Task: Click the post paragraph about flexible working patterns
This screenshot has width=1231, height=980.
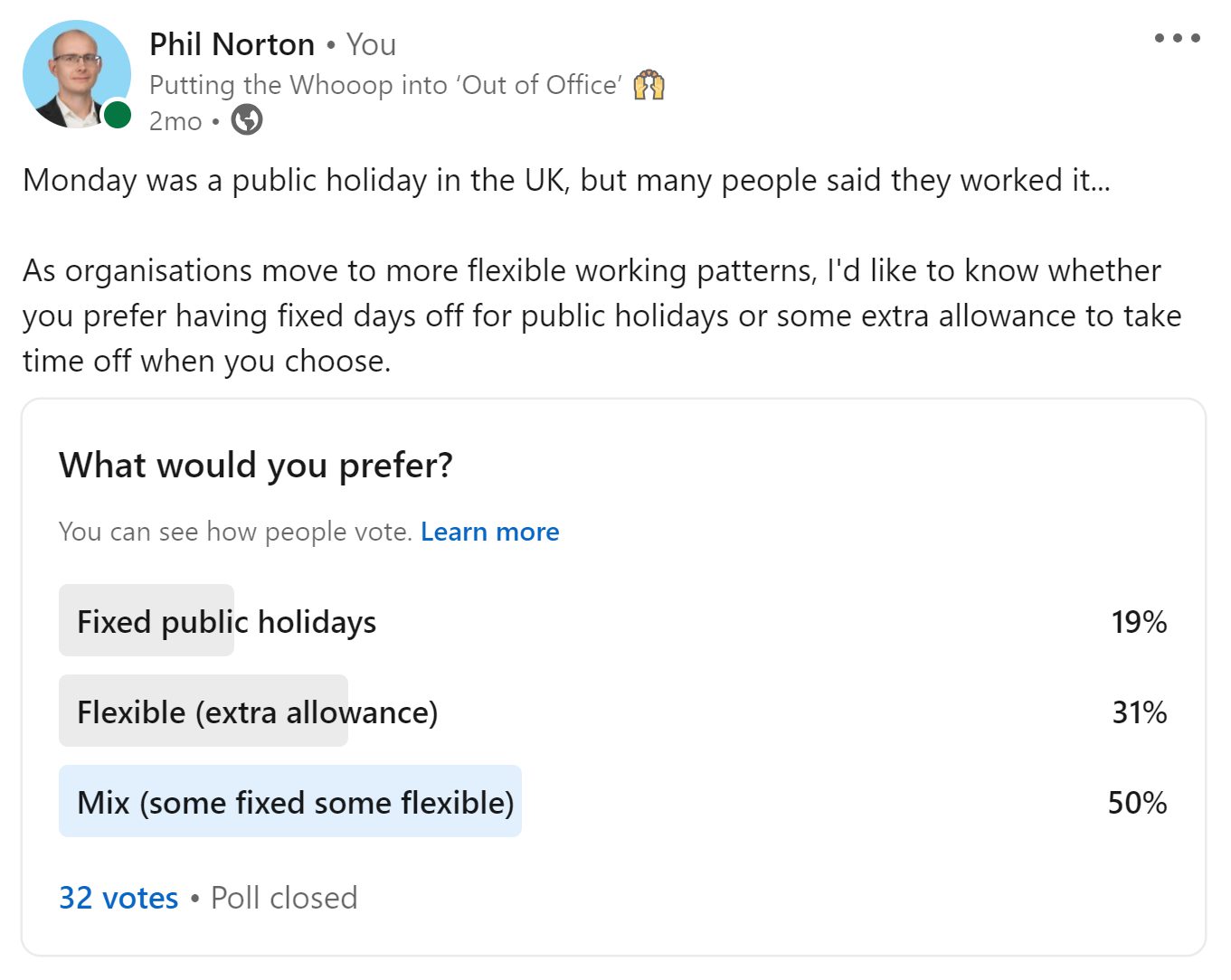Action: pyautogui.click(x=601, y=316)
